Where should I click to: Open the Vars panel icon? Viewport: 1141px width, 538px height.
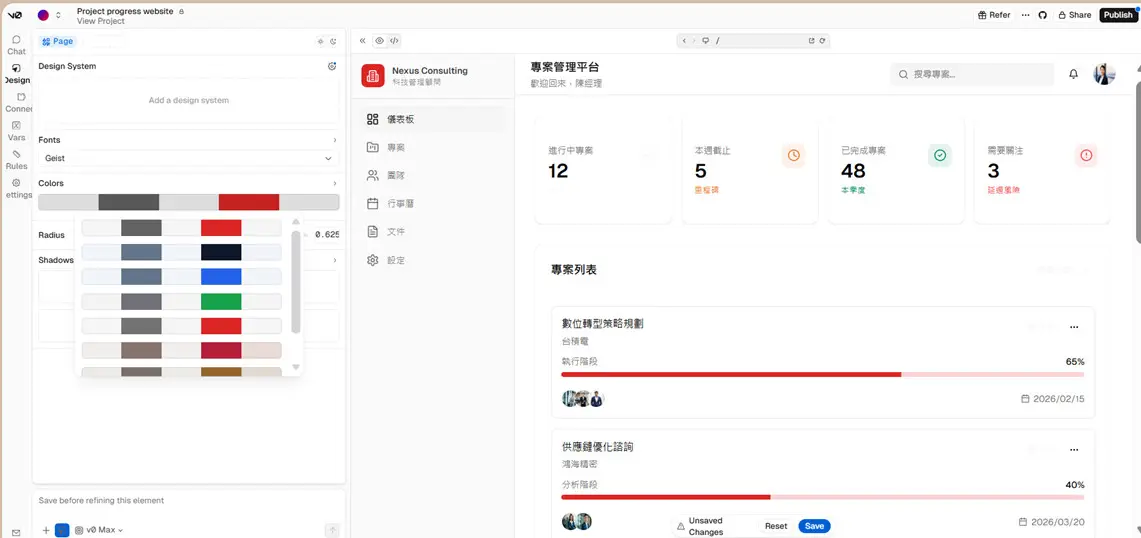click(x=16, y=125)
